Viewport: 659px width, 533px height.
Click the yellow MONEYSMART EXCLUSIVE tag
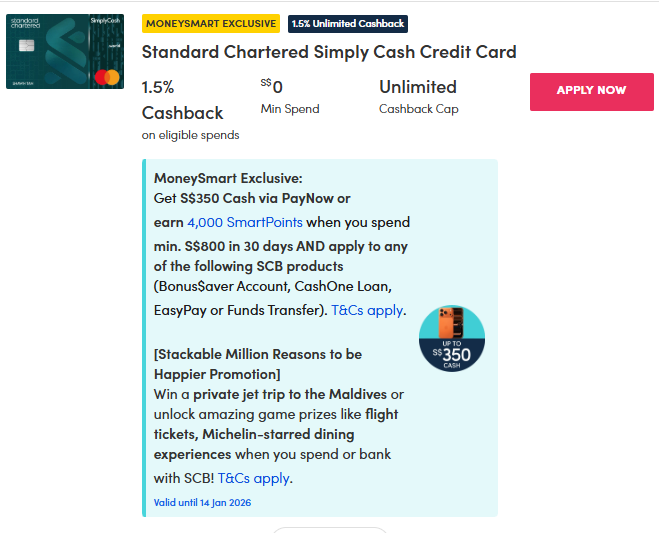211,23
